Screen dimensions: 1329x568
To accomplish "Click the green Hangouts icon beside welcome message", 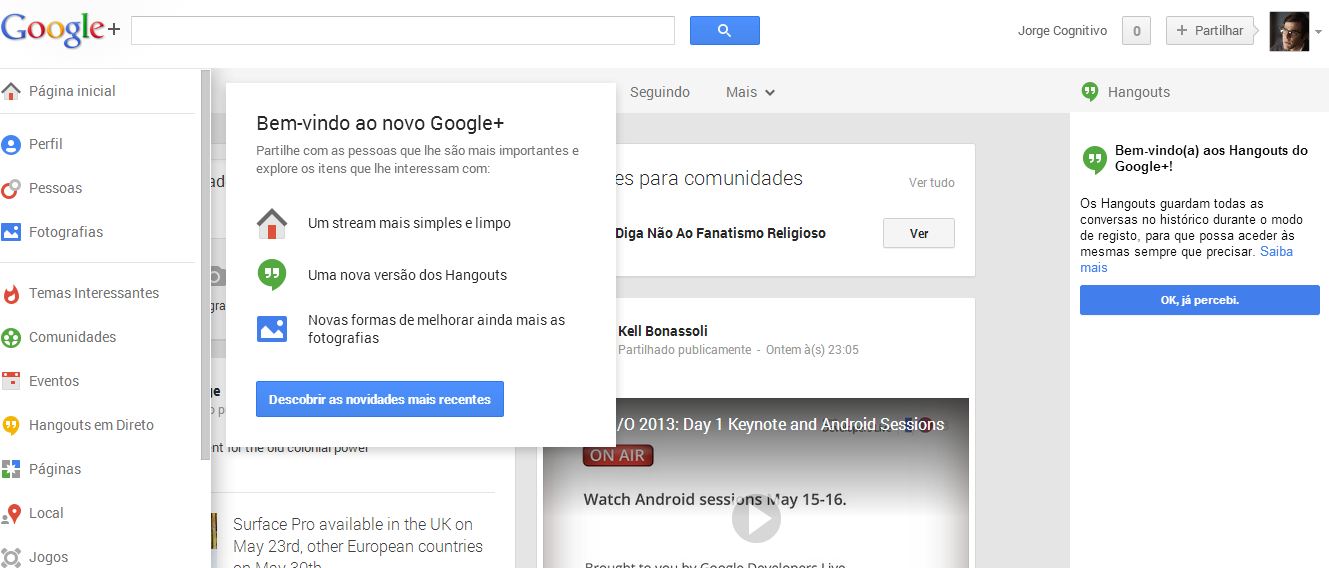I will 1094,160.
